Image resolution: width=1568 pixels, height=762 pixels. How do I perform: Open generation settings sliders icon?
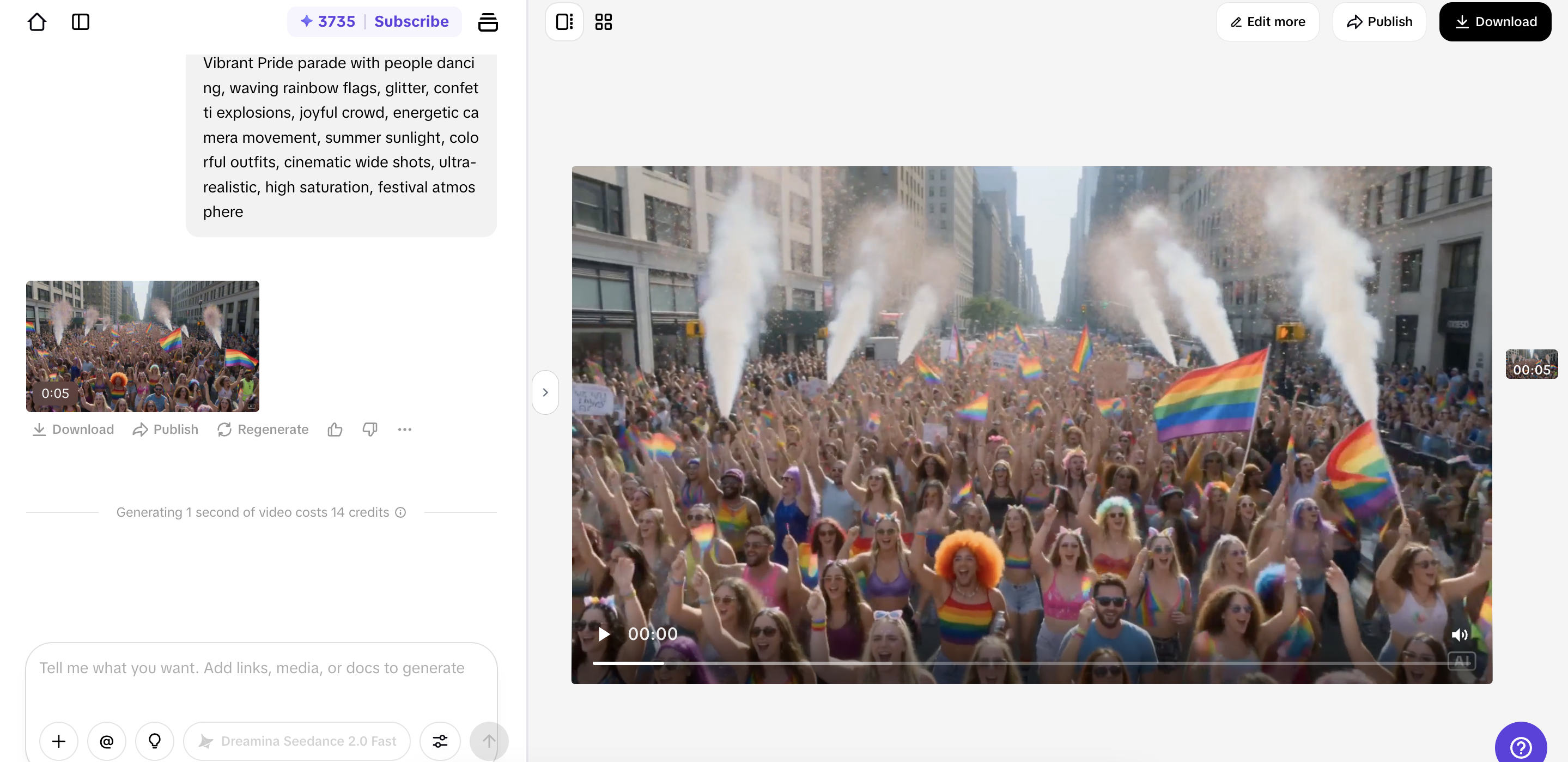coord(440,741)
